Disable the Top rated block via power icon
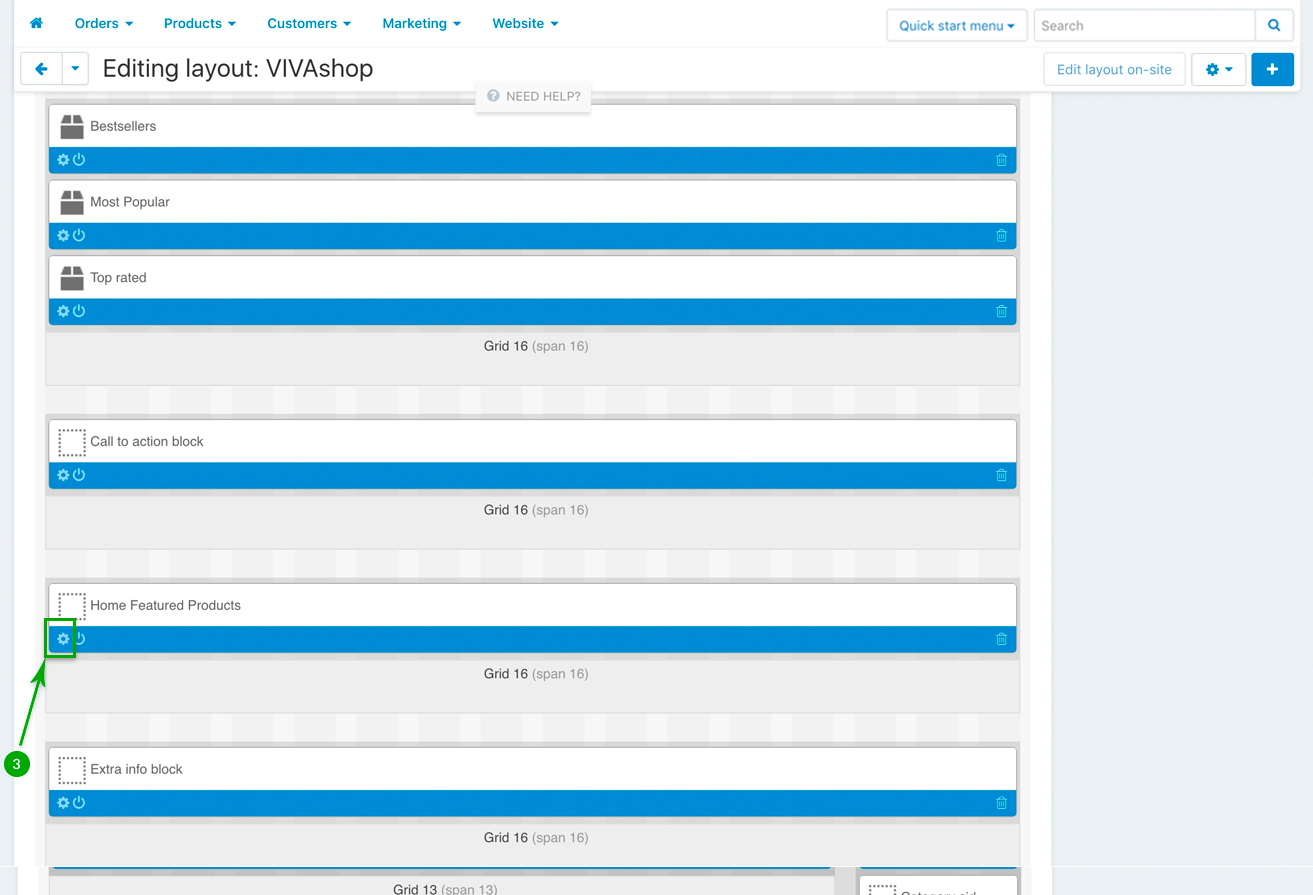 (x=79, y=311)
